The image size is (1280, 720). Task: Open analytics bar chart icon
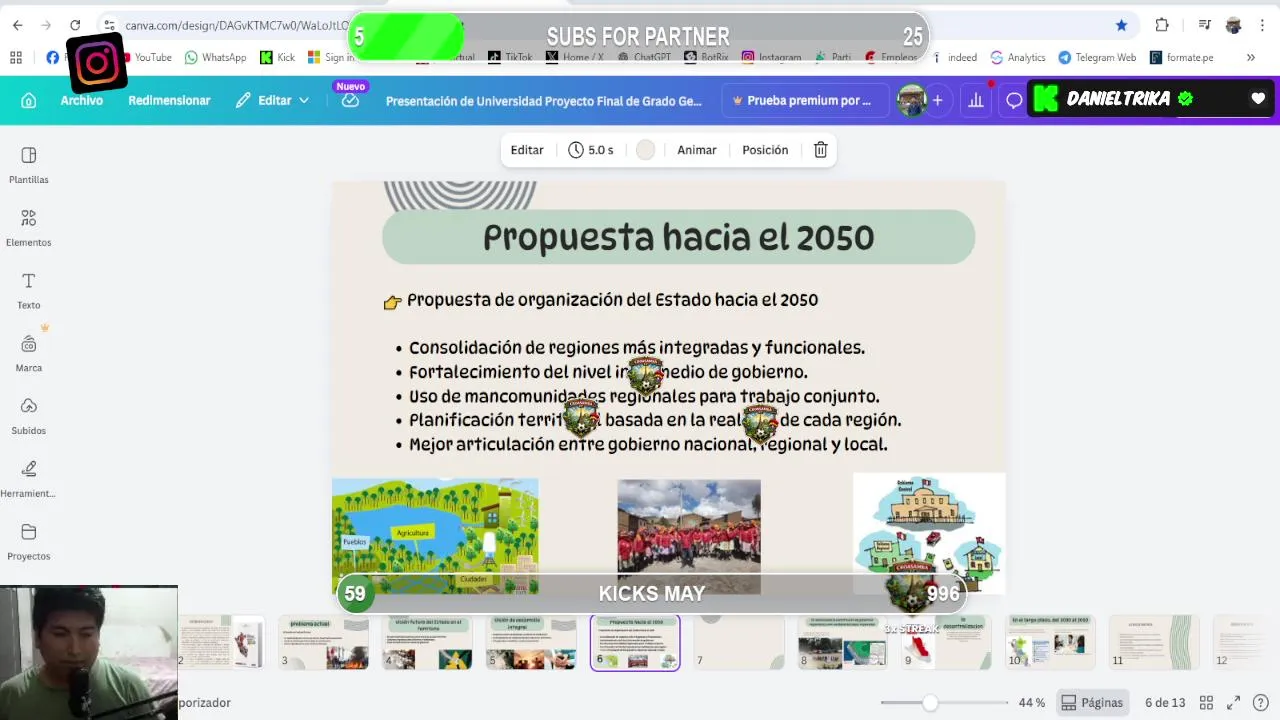pos(976,100)
